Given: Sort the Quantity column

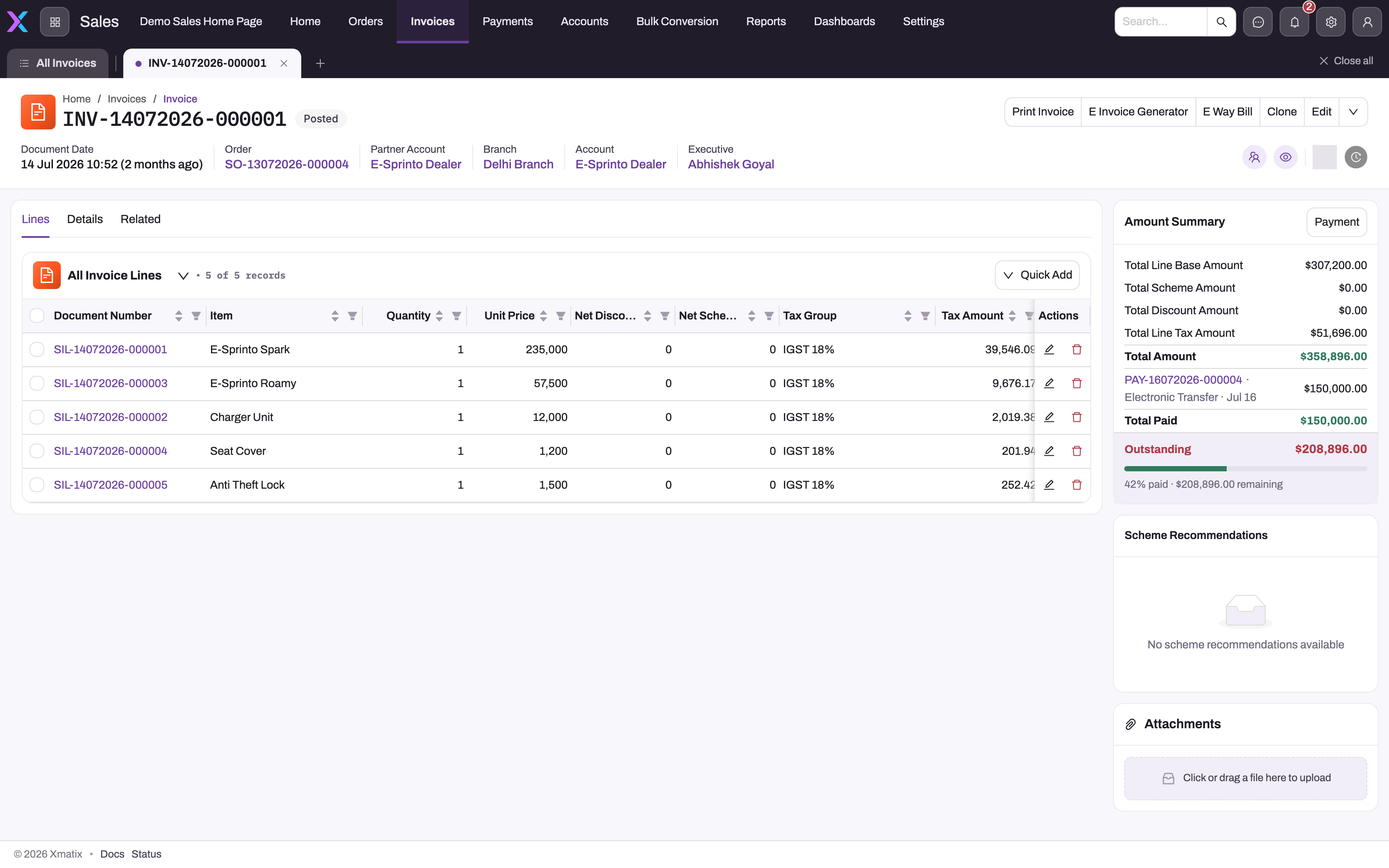Looking at the screenshot, I should 439,316.
